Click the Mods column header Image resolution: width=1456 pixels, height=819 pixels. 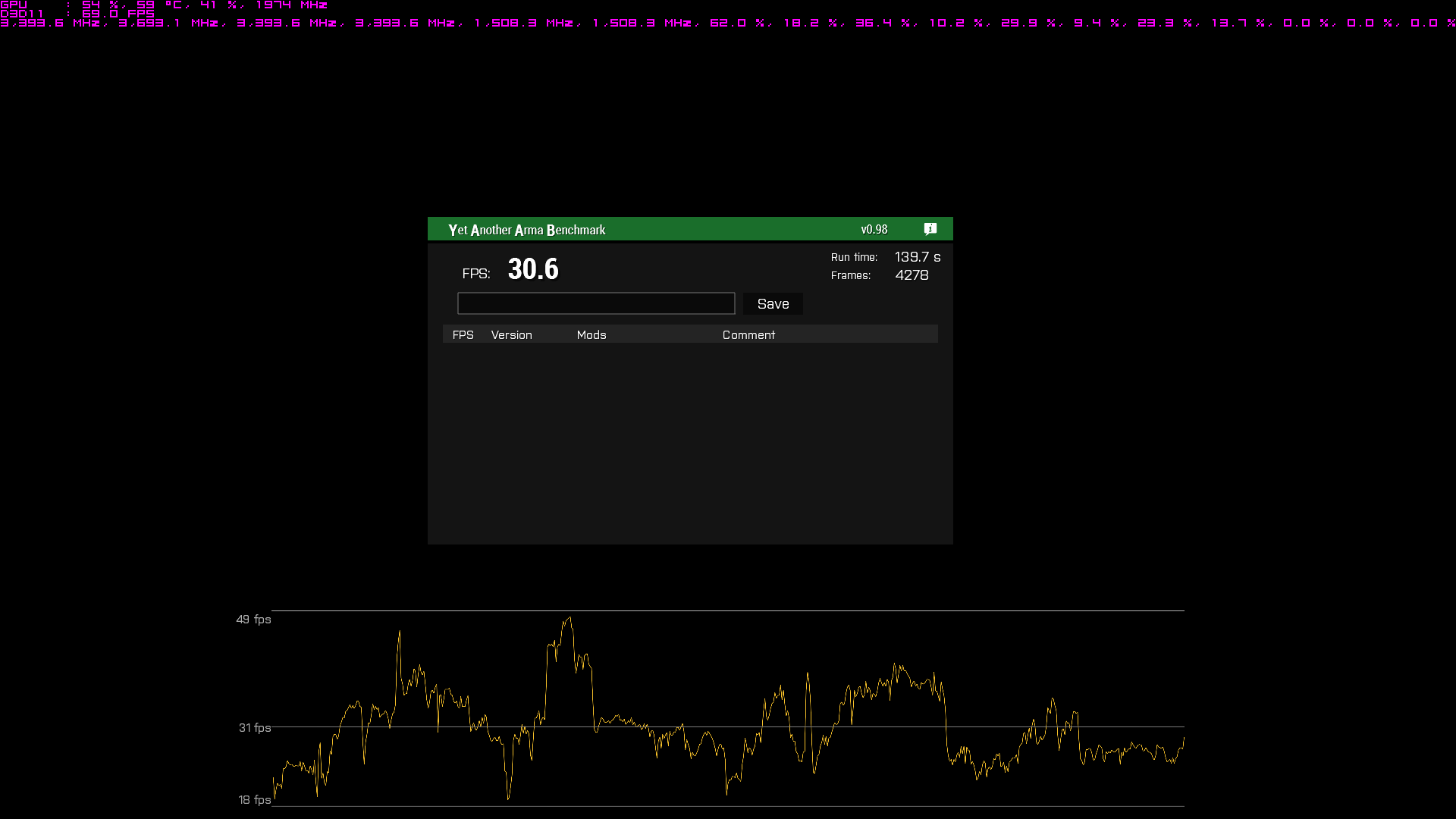pos(591,334)
